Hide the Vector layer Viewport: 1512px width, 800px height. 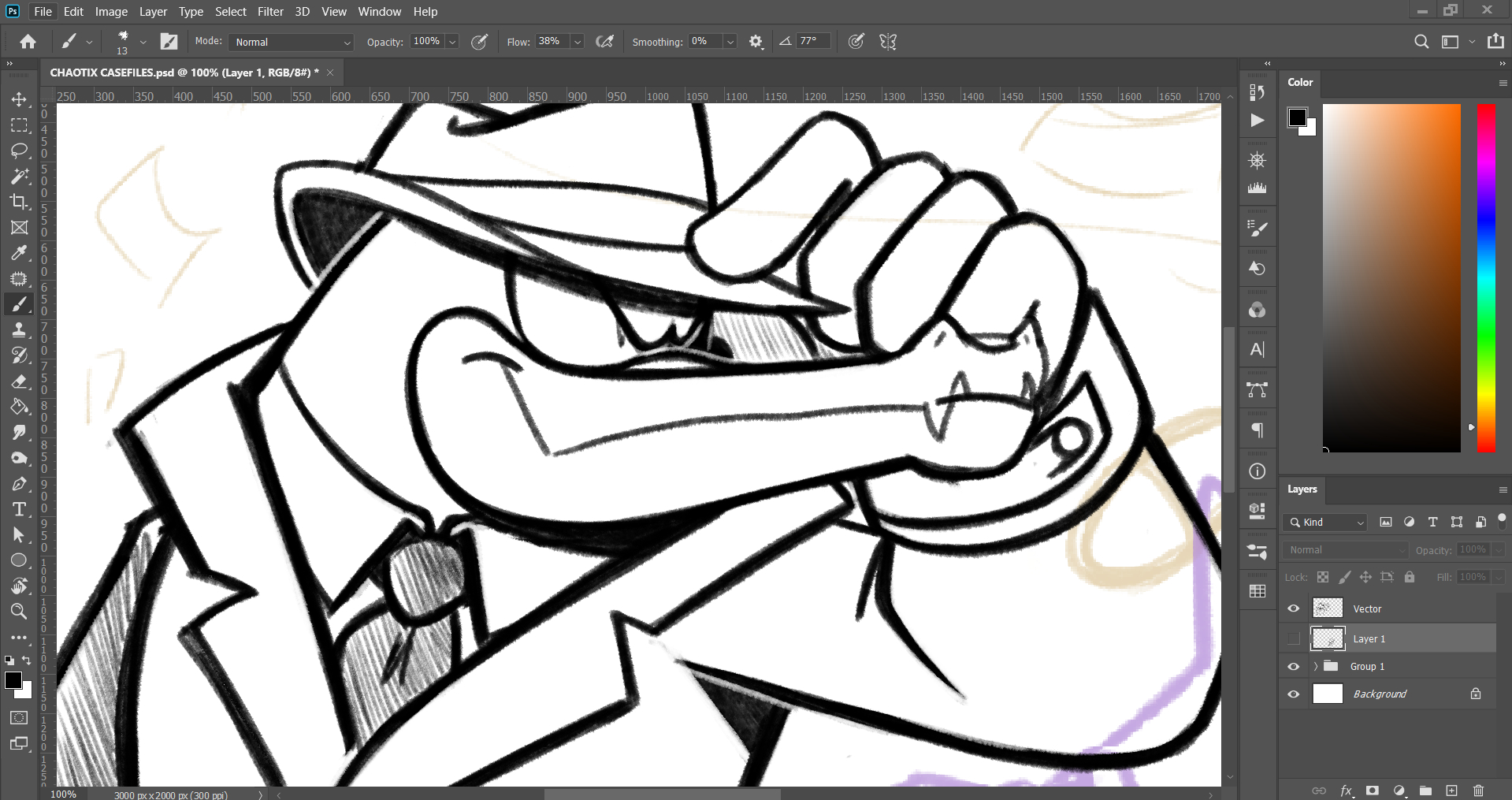[1294, 608]
